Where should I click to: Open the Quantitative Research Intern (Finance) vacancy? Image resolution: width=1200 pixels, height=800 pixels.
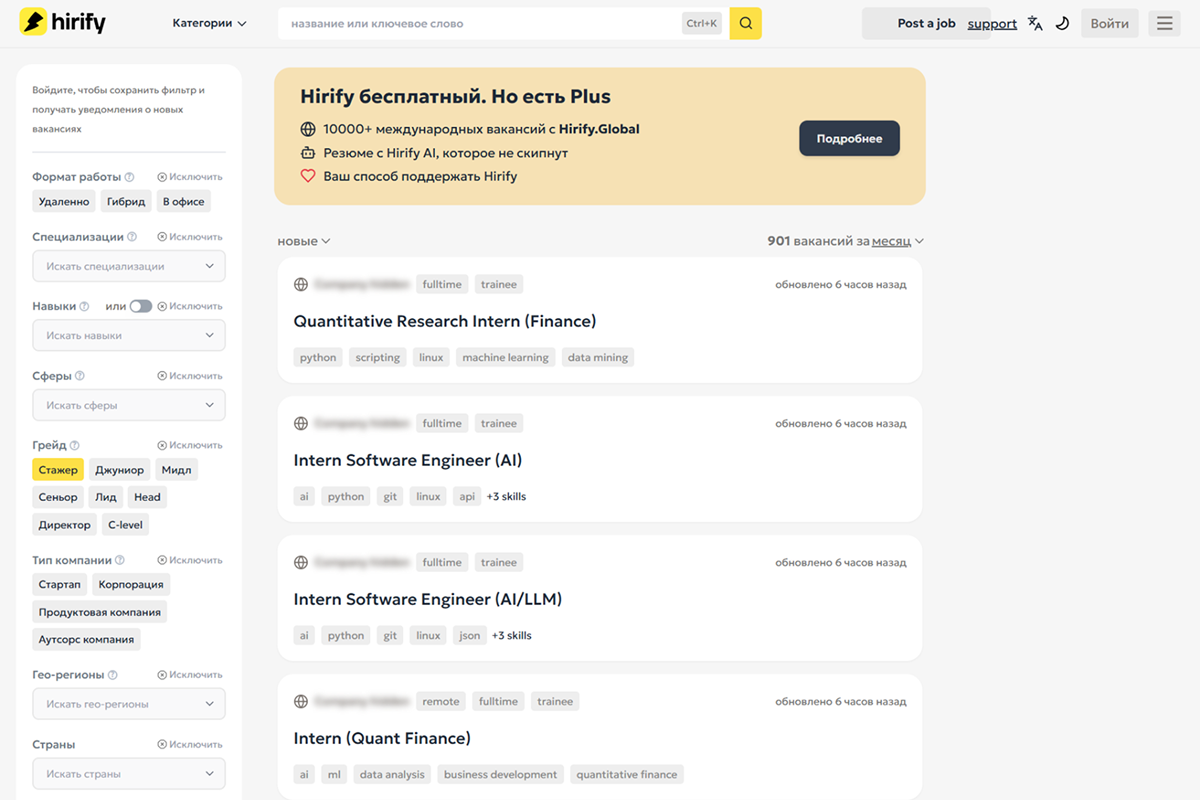(x=445, y=321)
